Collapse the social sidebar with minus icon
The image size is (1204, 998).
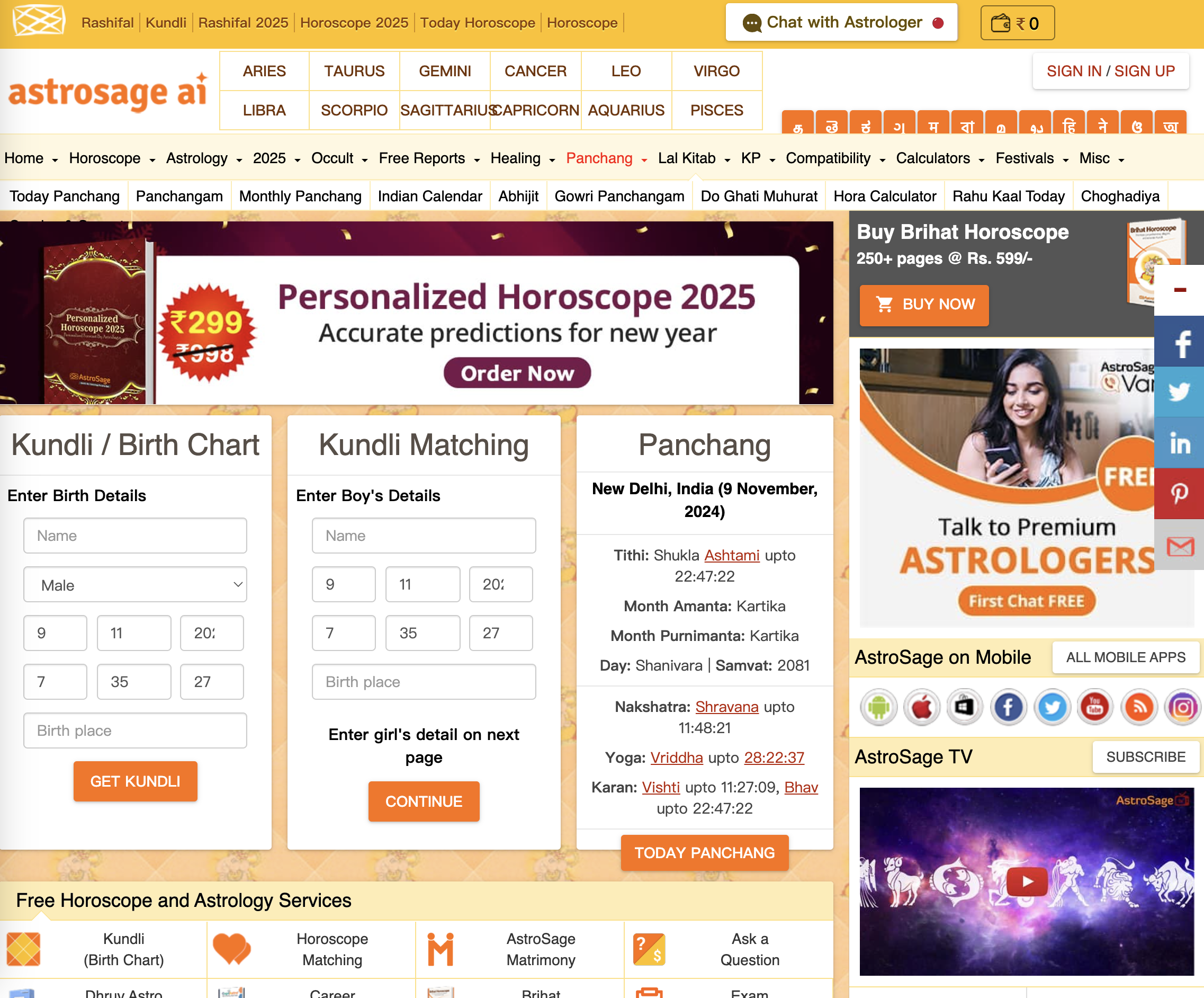click(x=1180, y=291)
